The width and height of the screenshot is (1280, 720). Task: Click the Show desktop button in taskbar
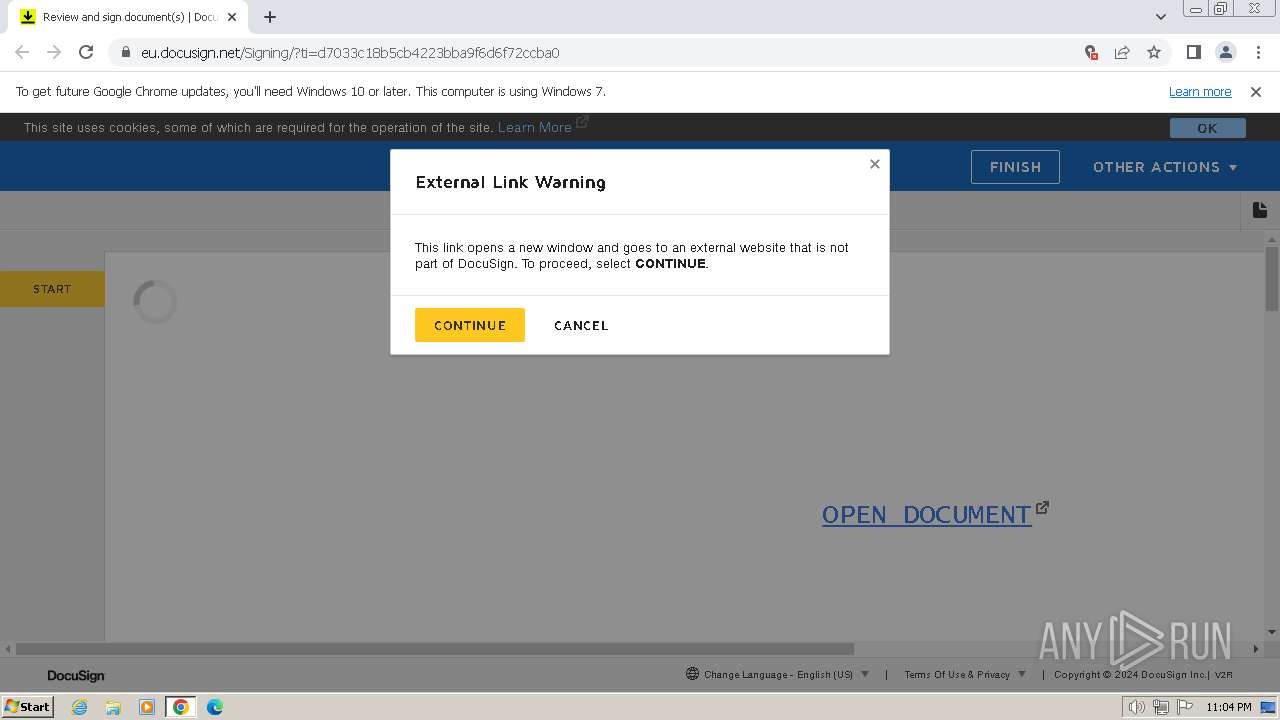[1269, 707]
